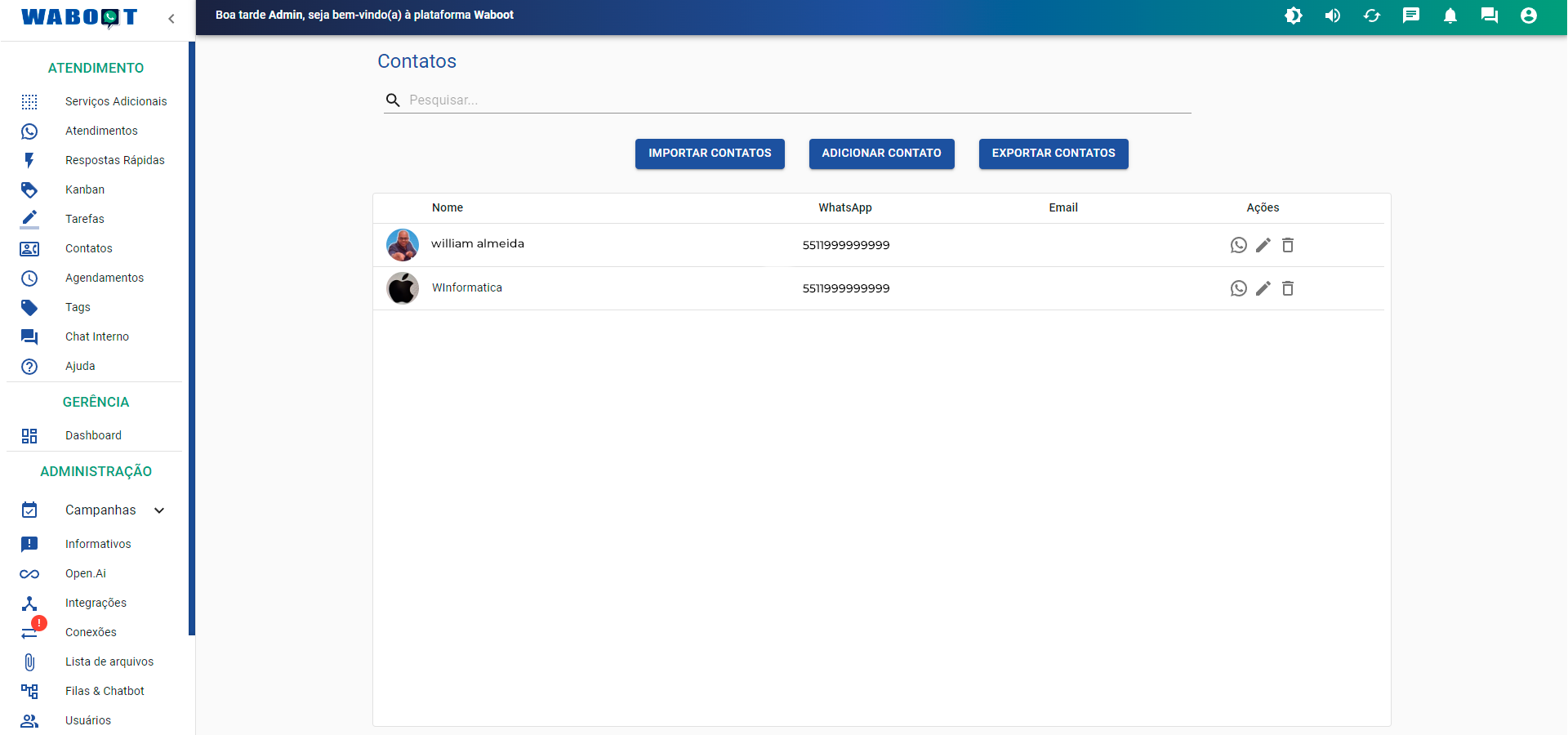Edit the william almeida contact

click(x=1263, y=245)
